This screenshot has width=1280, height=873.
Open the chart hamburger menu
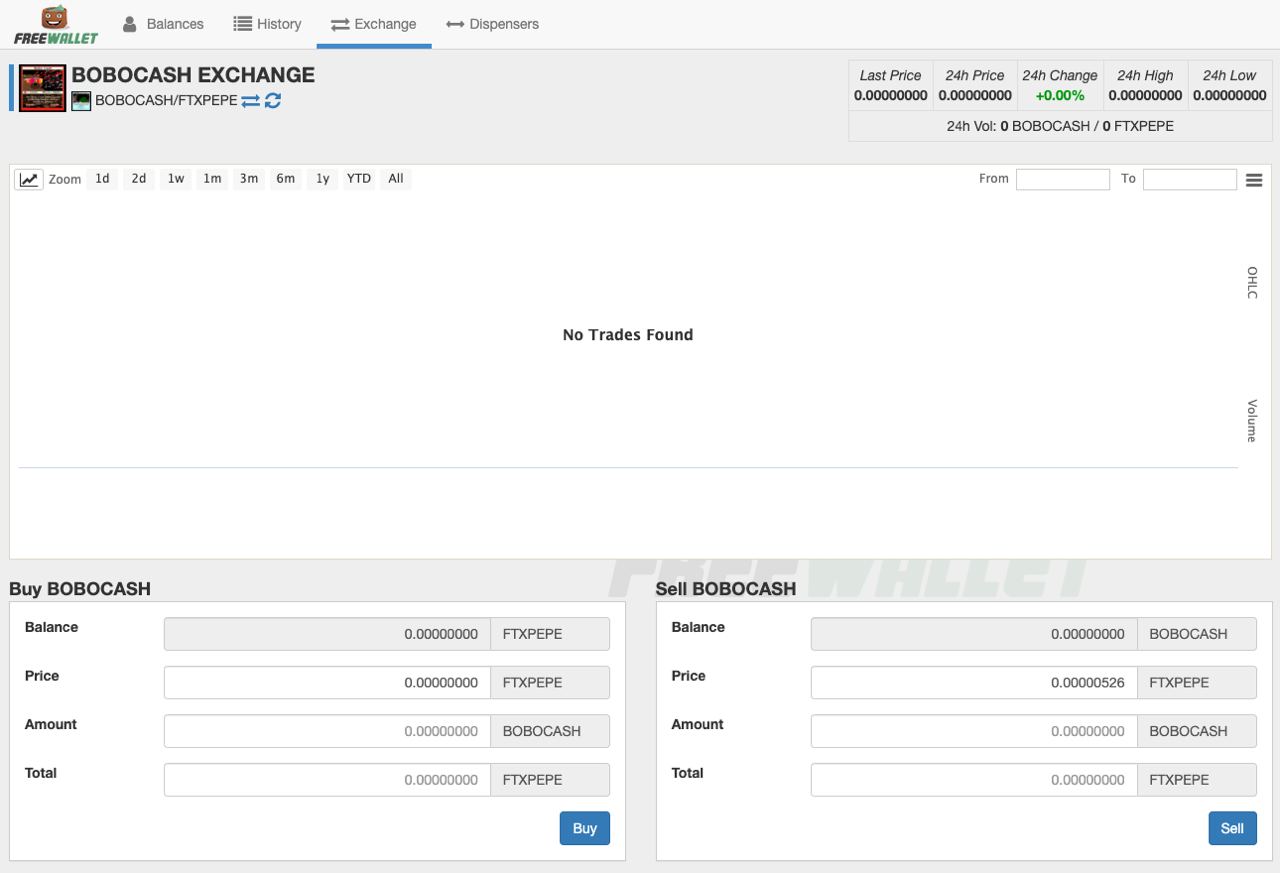(x=1254, y=180)
